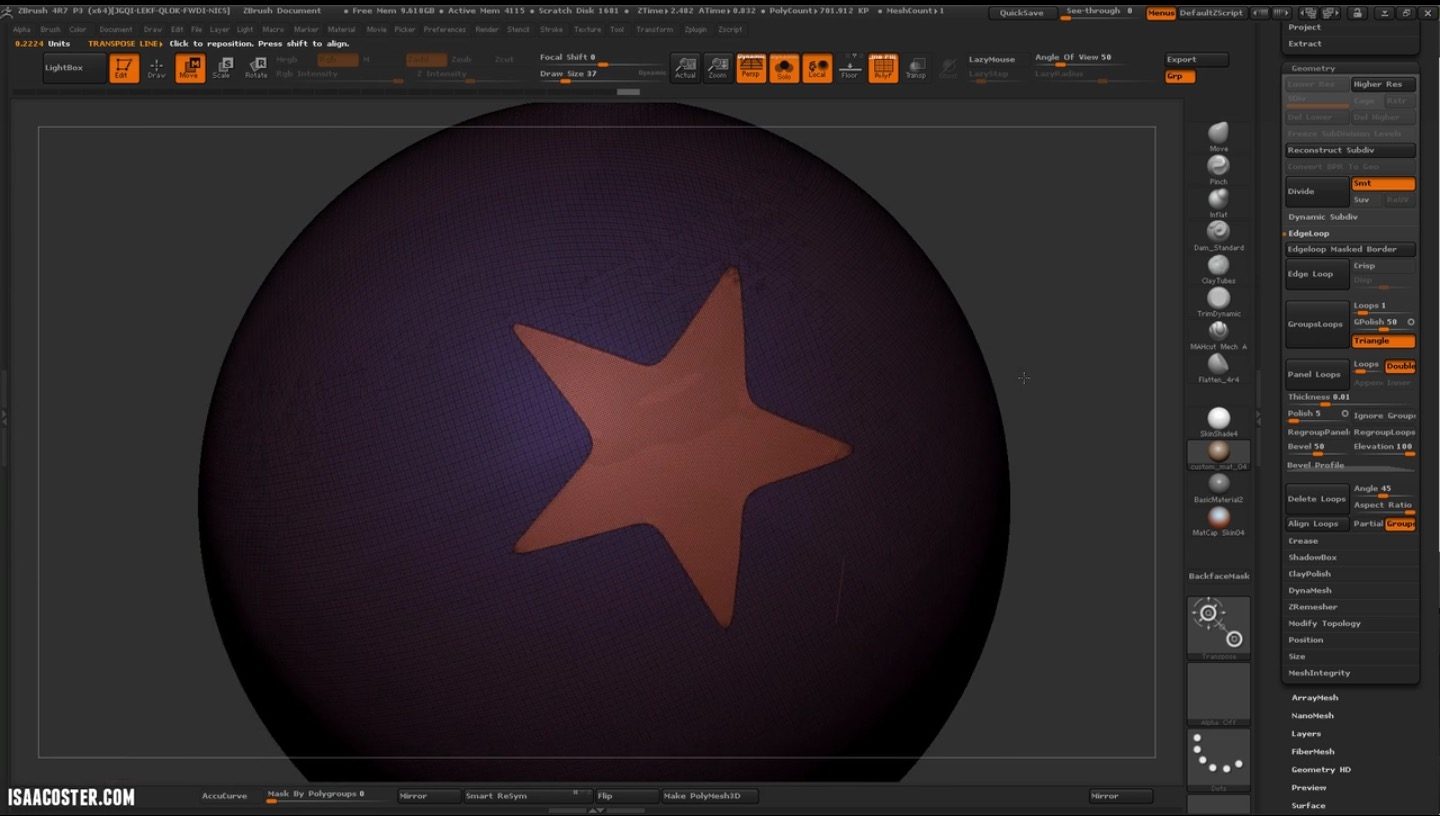Open the Stroke menu
The height and width of the screenshot is (816, 1440).
pyautogui.click(x=551, y=29)
